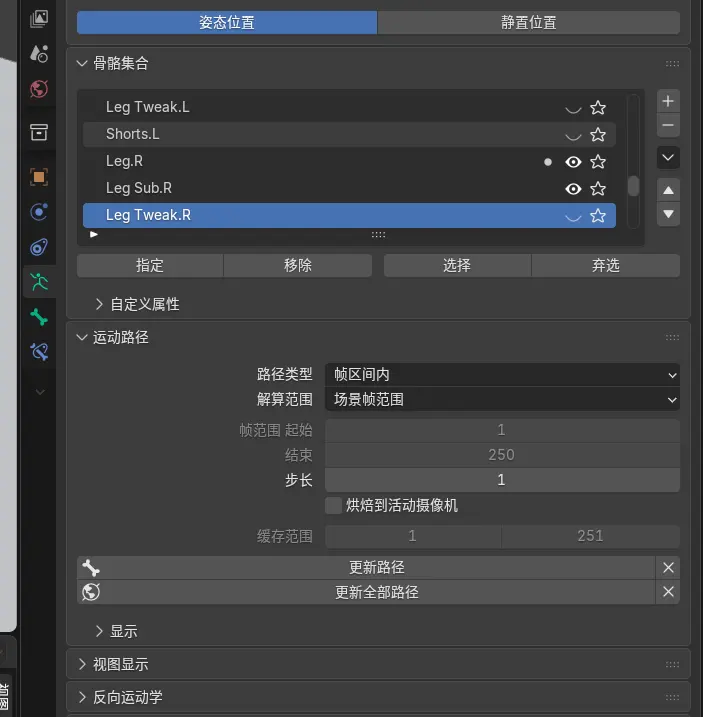
Task: Select the Leg.R row
Action: [x=349, y=161]
